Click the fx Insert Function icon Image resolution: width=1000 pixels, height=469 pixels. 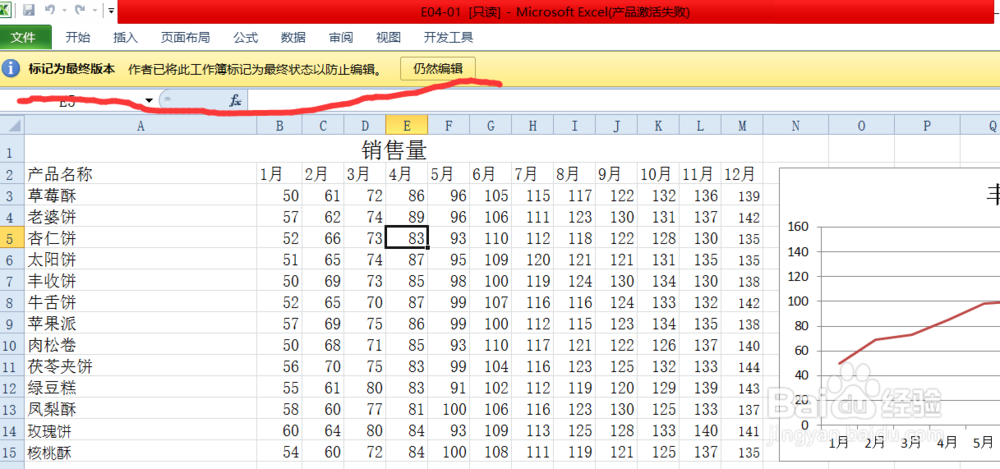[235, 100]
